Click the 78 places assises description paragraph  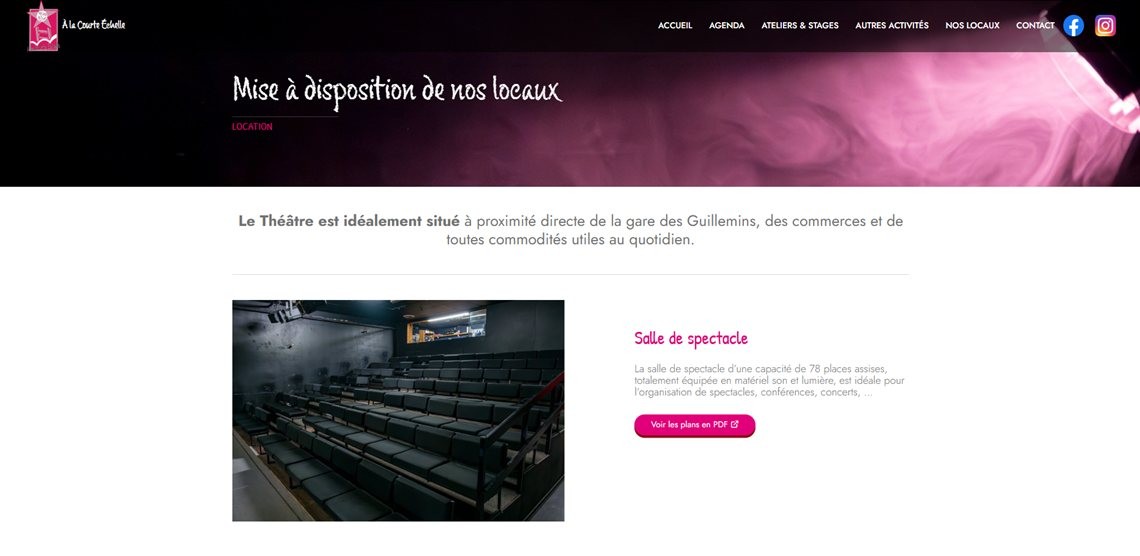click(769, 380)
